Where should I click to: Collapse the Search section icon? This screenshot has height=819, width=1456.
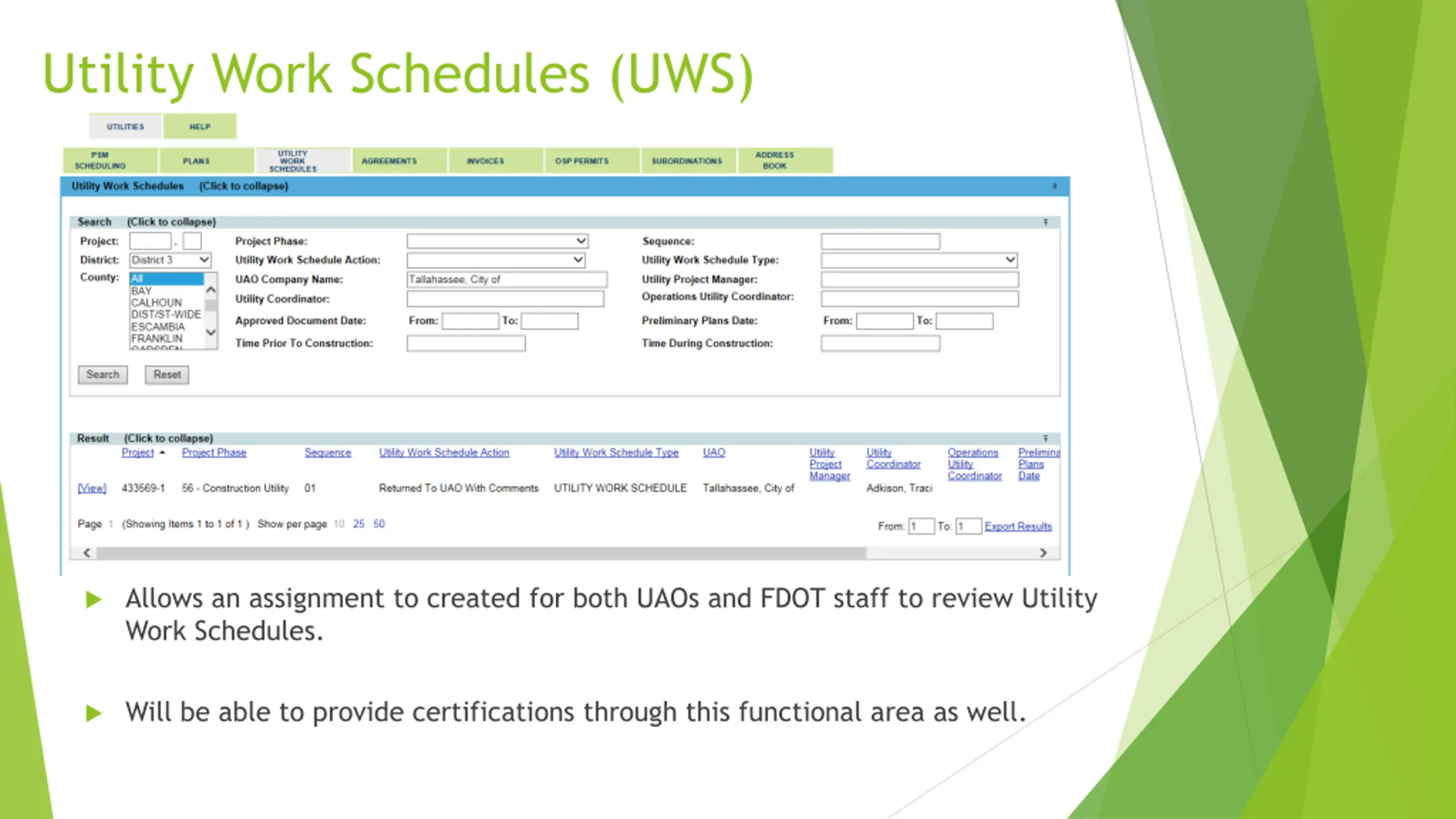coord(1045,222)
